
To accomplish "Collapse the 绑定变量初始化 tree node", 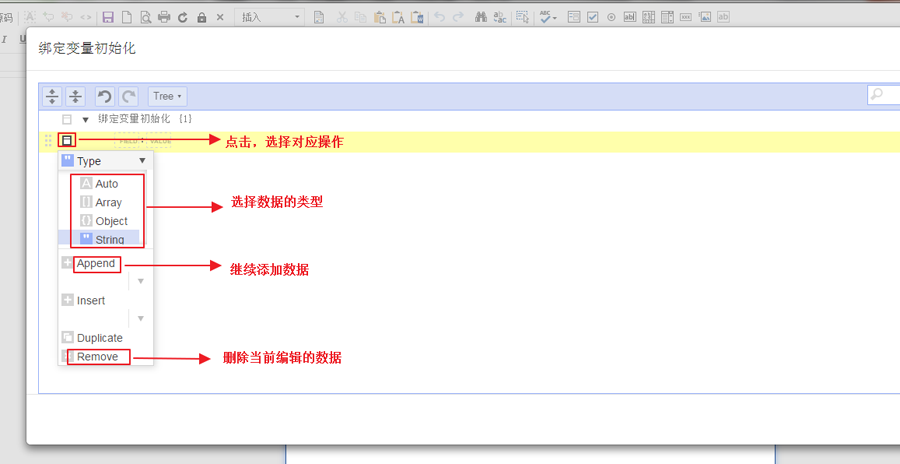I will [86, 119].
